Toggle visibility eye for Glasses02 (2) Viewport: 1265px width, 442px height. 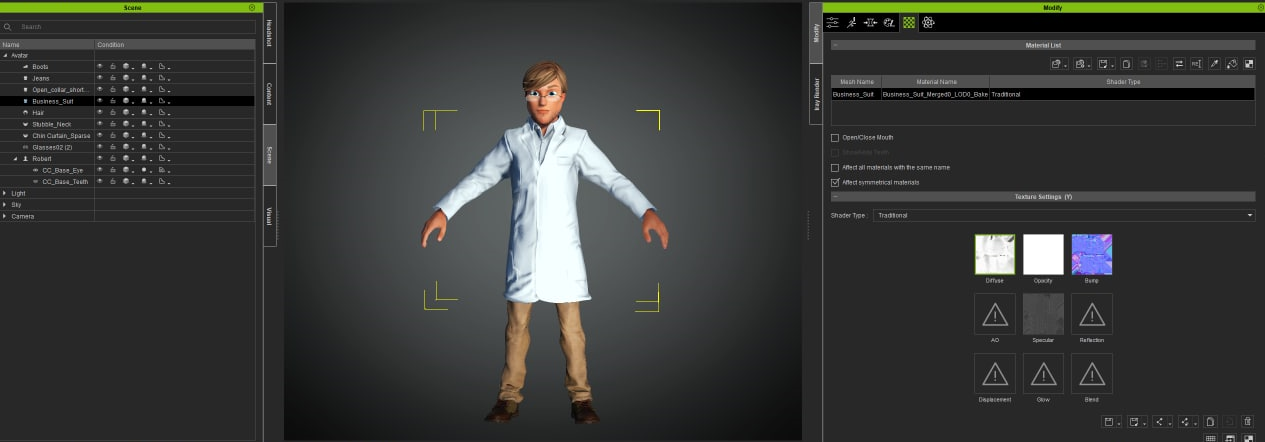pos(100,147)
